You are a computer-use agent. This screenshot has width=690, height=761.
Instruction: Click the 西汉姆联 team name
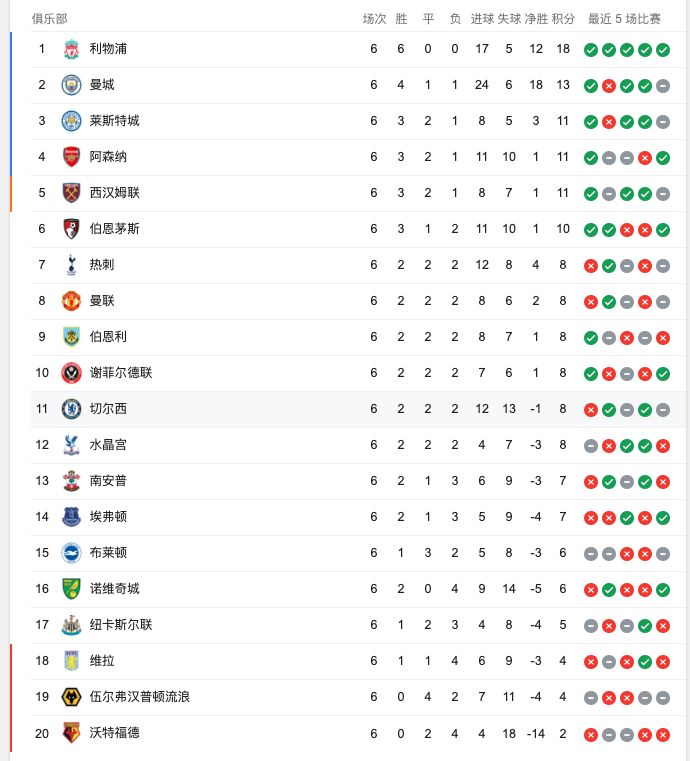(x=114, y=193)
